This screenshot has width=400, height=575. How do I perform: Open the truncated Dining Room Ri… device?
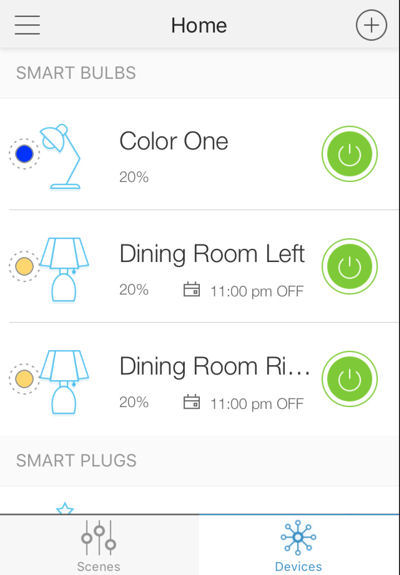pyautogui.click(x=215, y=366)
